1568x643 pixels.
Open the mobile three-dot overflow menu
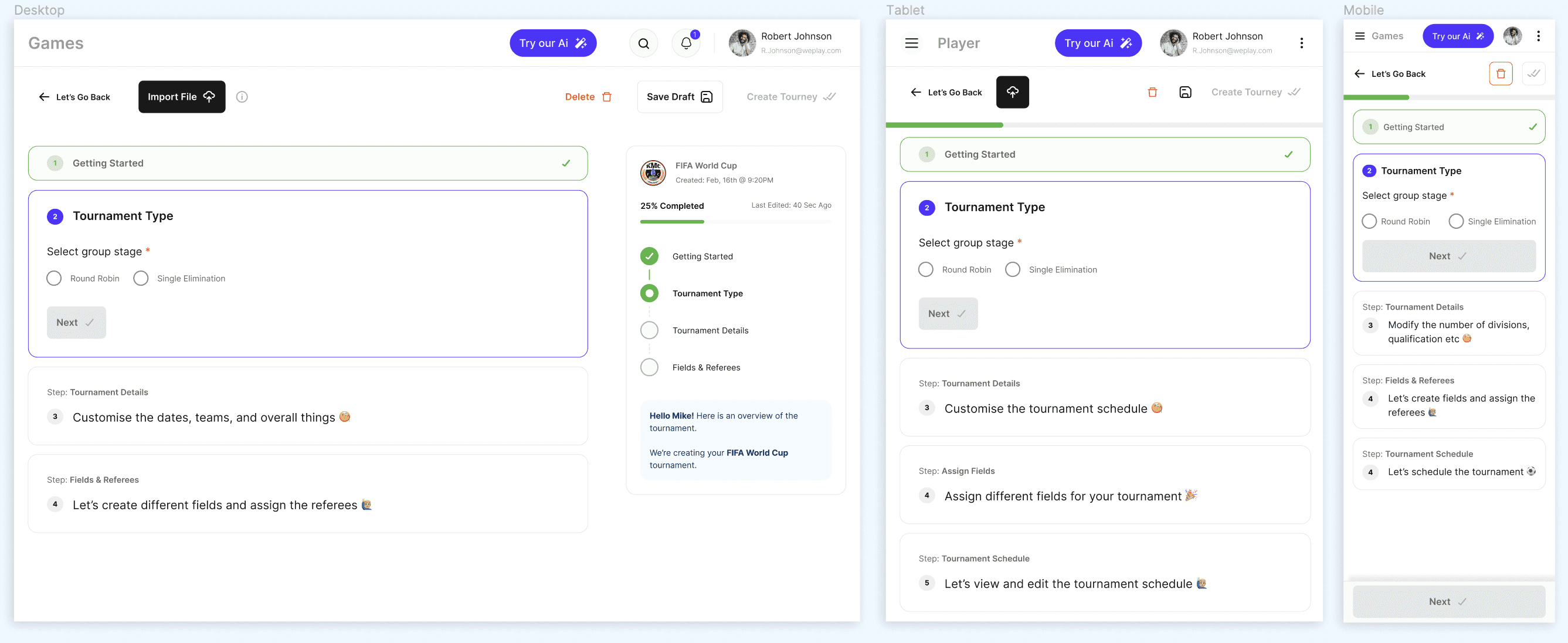pyautogui.click(x=1538, y=36)
